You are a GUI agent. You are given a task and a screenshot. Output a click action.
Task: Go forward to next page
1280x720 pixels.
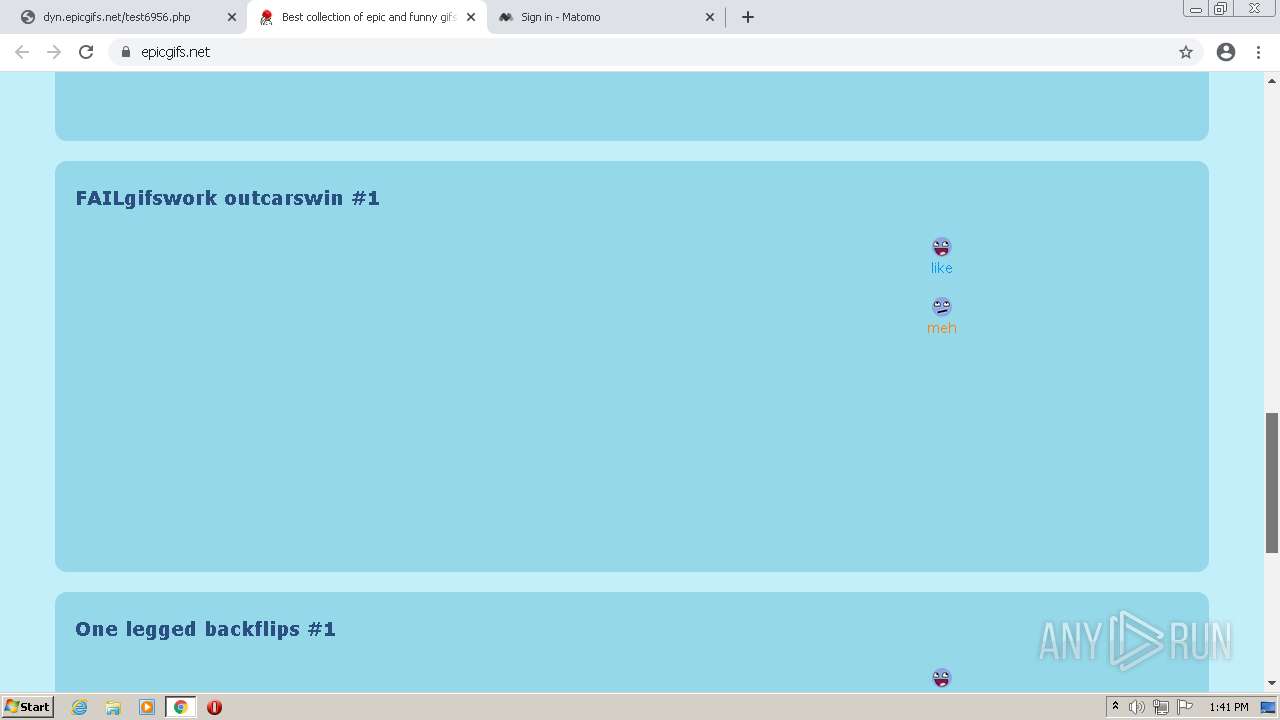coord(54,52)
